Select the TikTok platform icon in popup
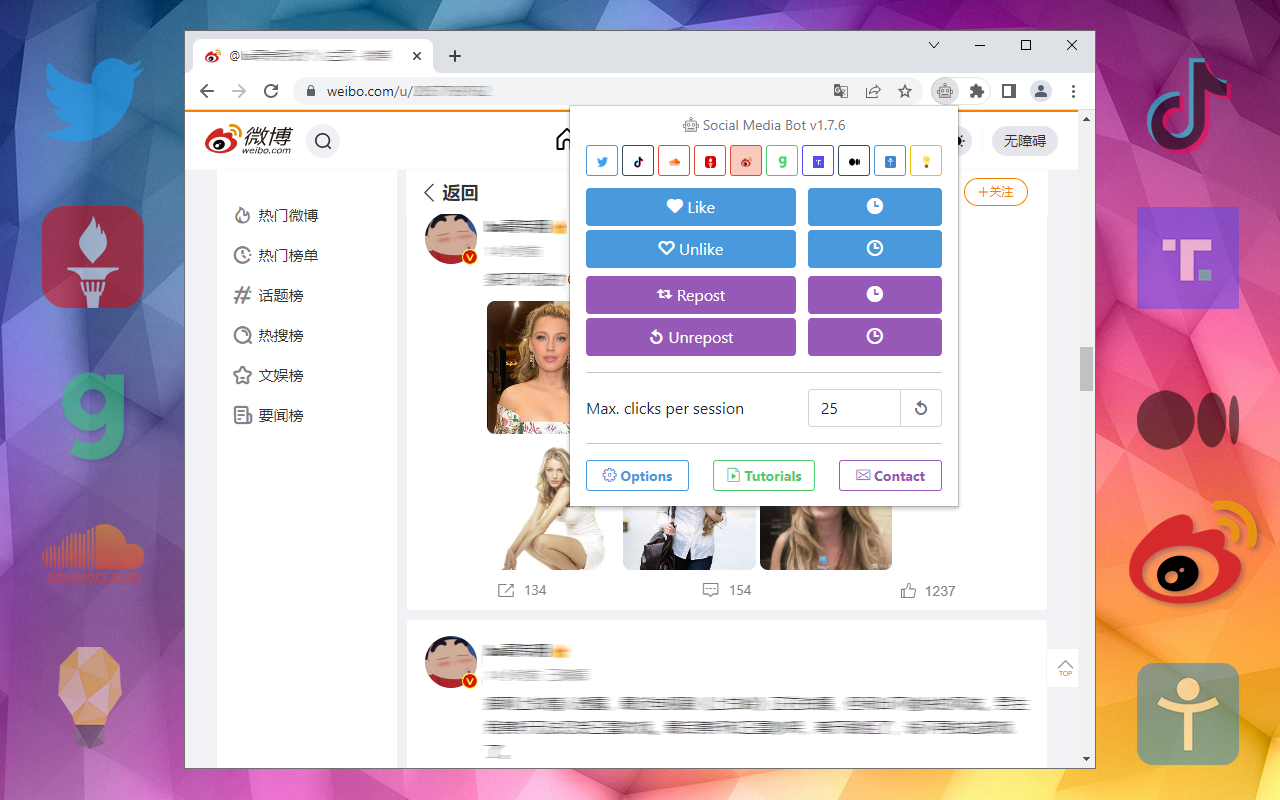1280x800 pixels. [x=638, y=161]
